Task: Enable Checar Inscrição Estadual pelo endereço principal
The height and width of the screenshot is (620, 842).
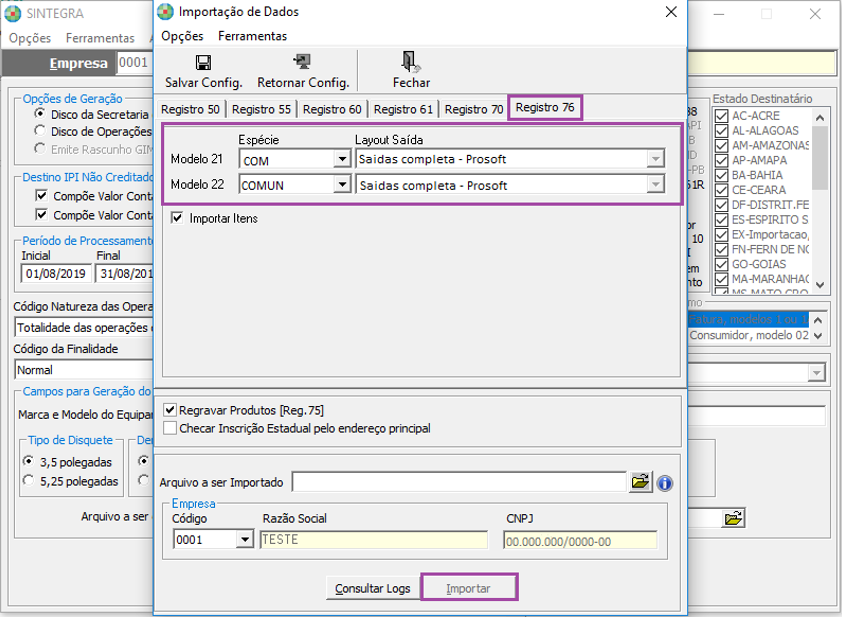Action: click(x=170, y=428)
